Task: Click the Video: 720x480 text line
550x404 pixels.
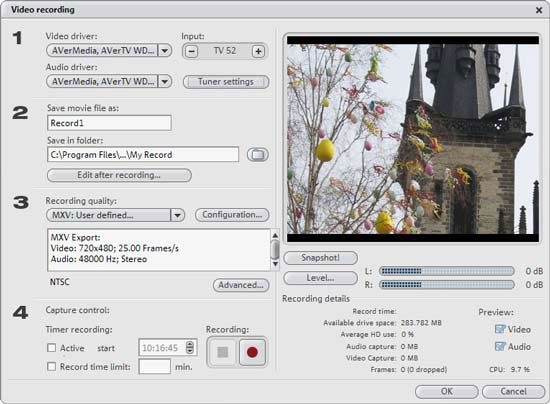Action: click(115, 248)
